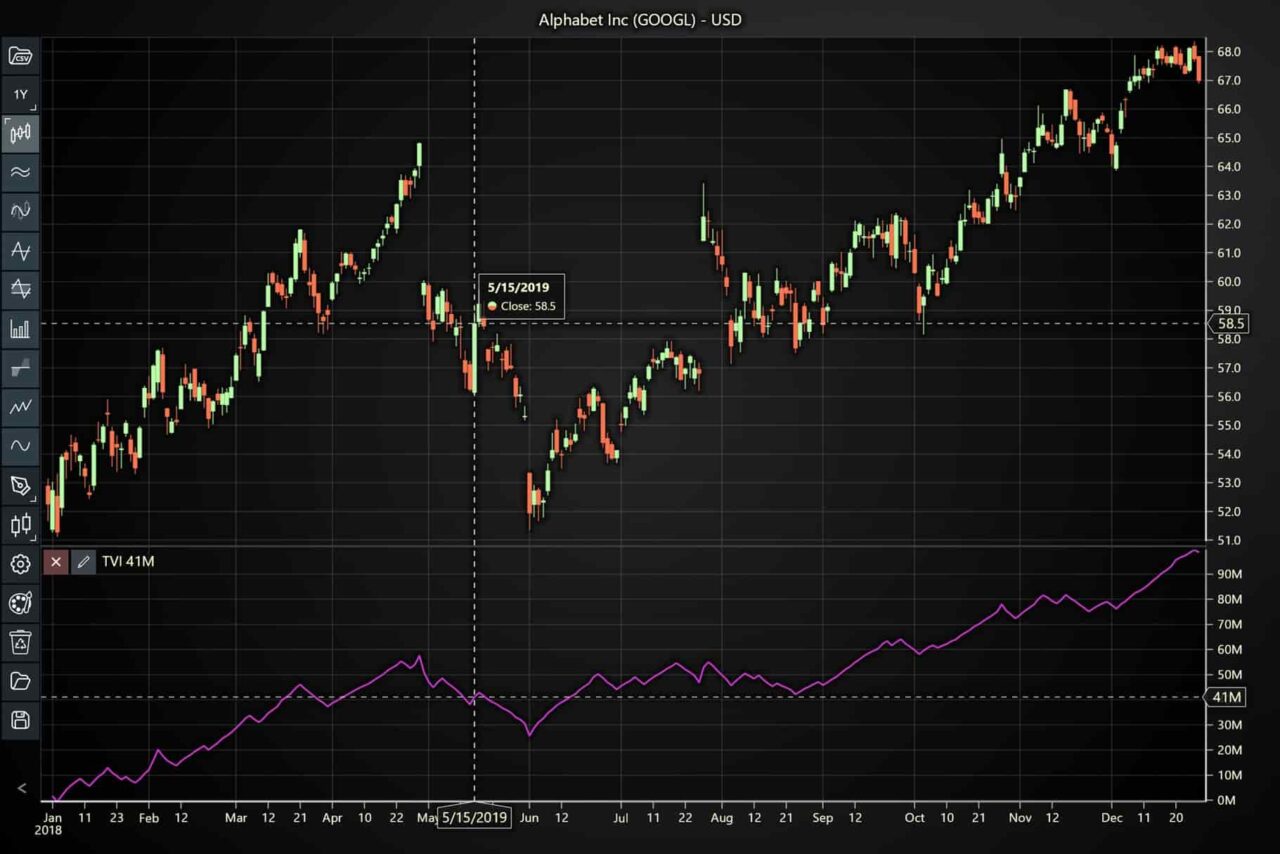The image size is (1280, 854).
Task: Click the Mar date axis label
Action: pyautogui.click(x=236, y=817)
